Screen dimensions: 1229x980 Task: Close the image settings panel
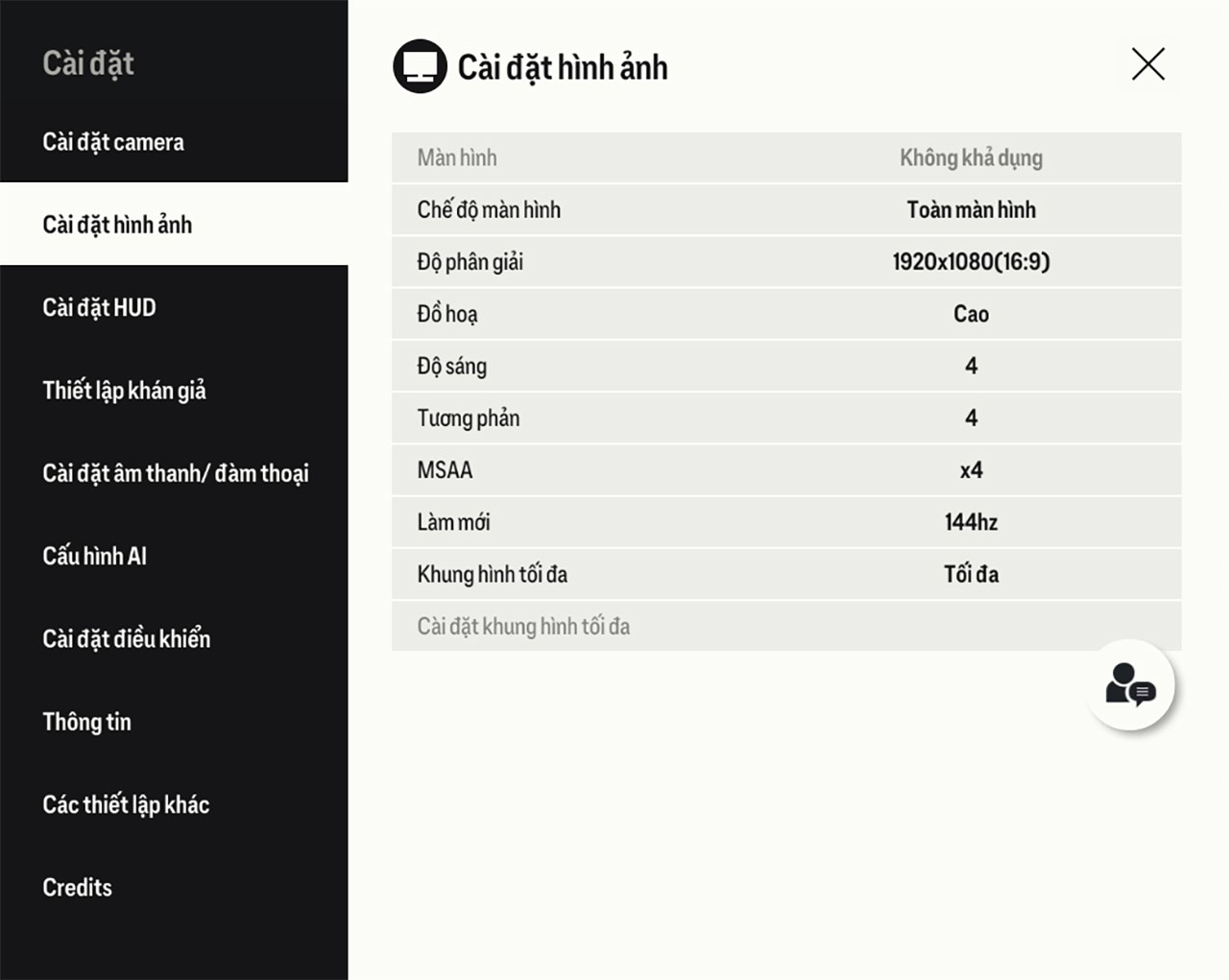coord(1147,64)
